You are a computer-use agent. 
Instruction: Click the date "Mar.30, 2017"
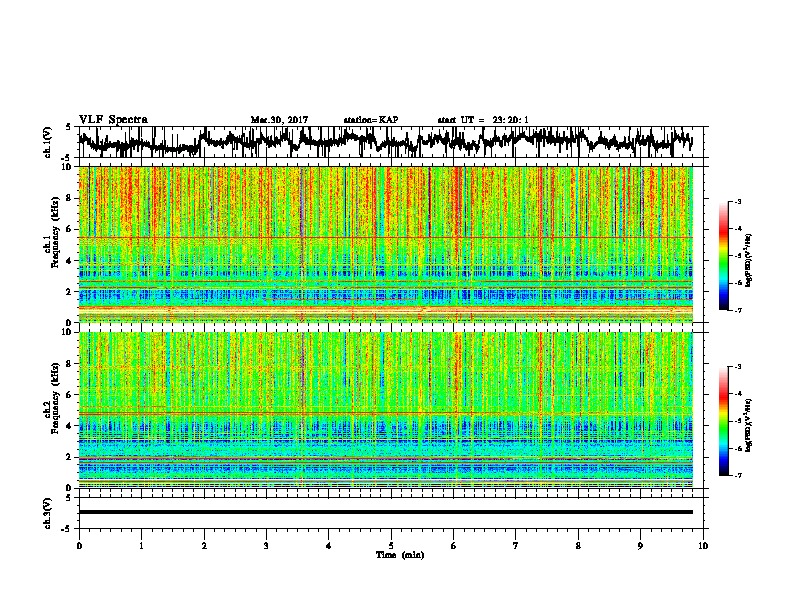click(279, 120)
